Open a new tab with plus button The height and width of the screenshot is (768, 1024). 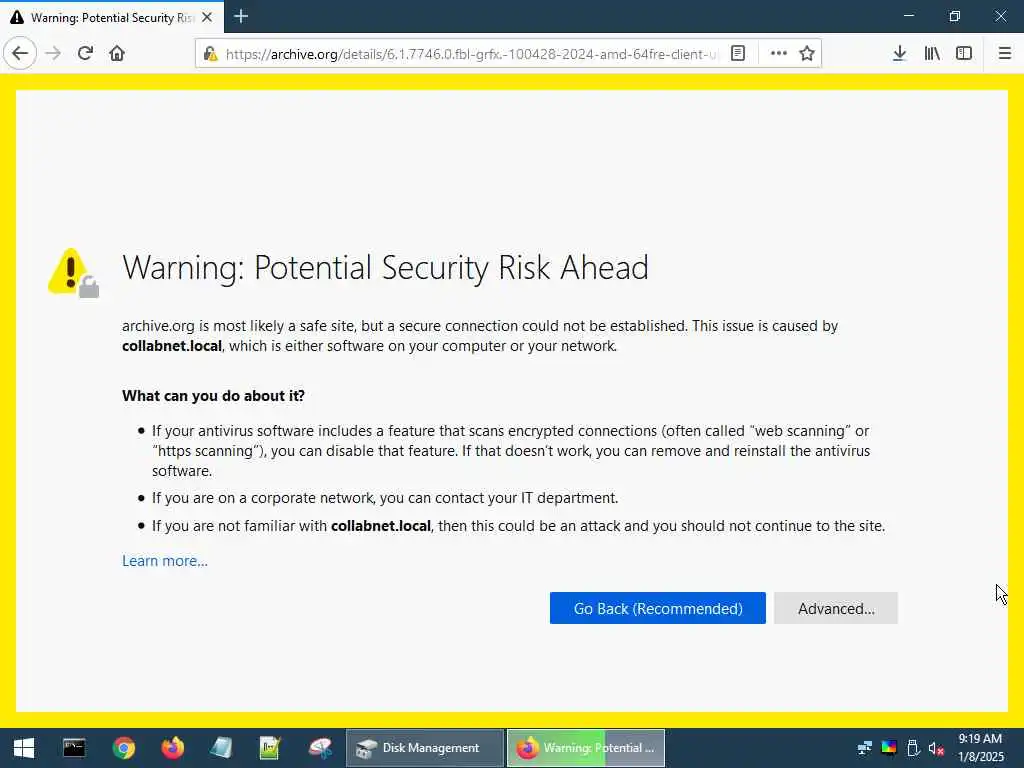[241, 16]
